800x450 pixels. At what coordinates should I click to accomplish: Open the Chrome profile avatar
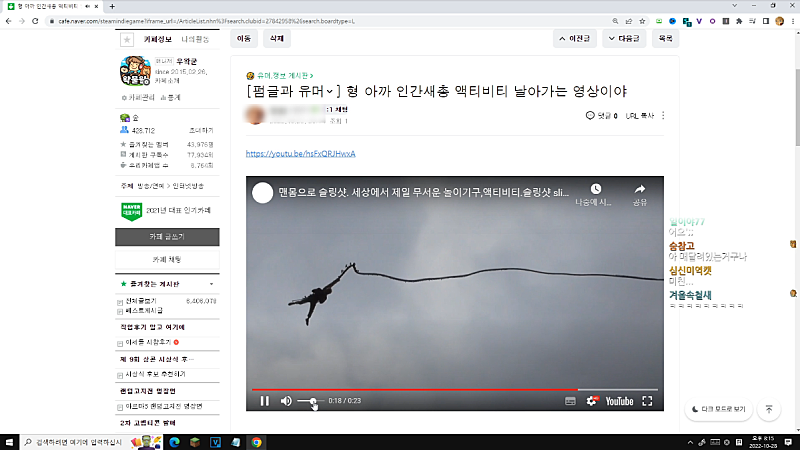click(x=779, y=21)
